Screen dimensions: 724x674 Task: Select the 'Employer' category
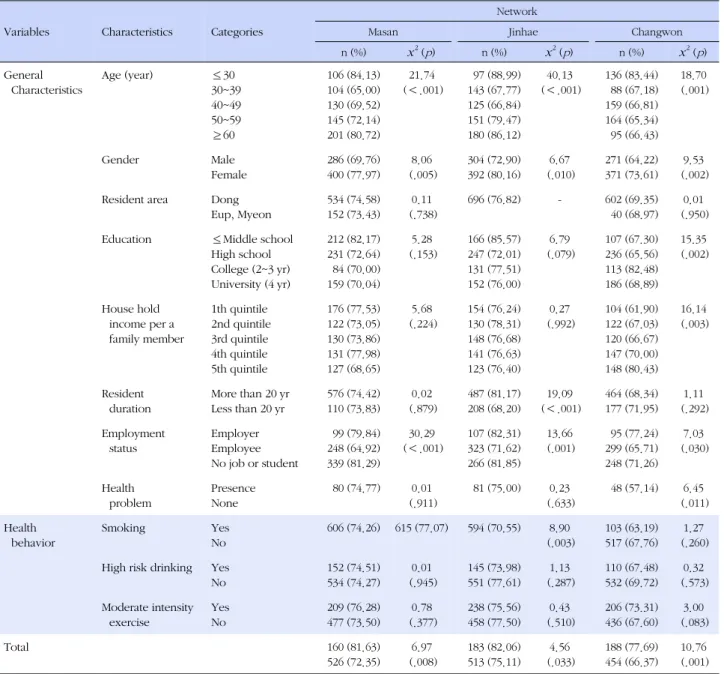235,434
